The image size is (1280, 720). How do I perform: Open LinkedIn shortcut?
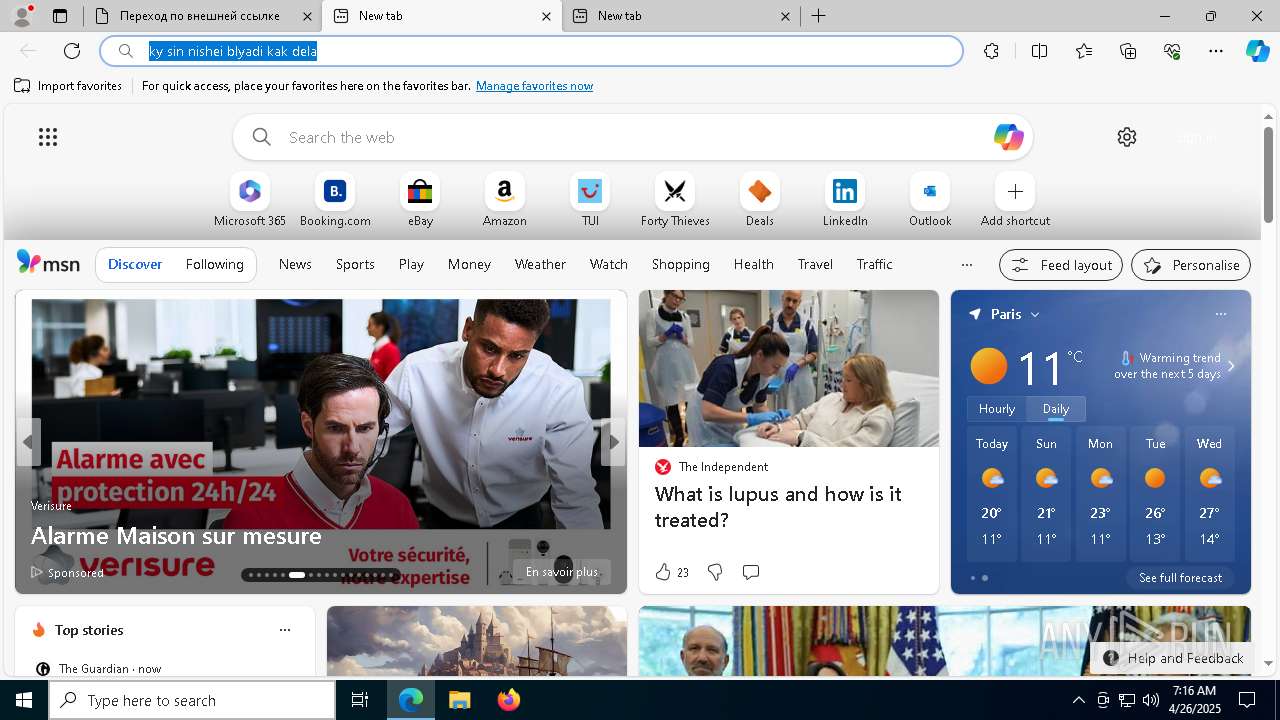845,200
